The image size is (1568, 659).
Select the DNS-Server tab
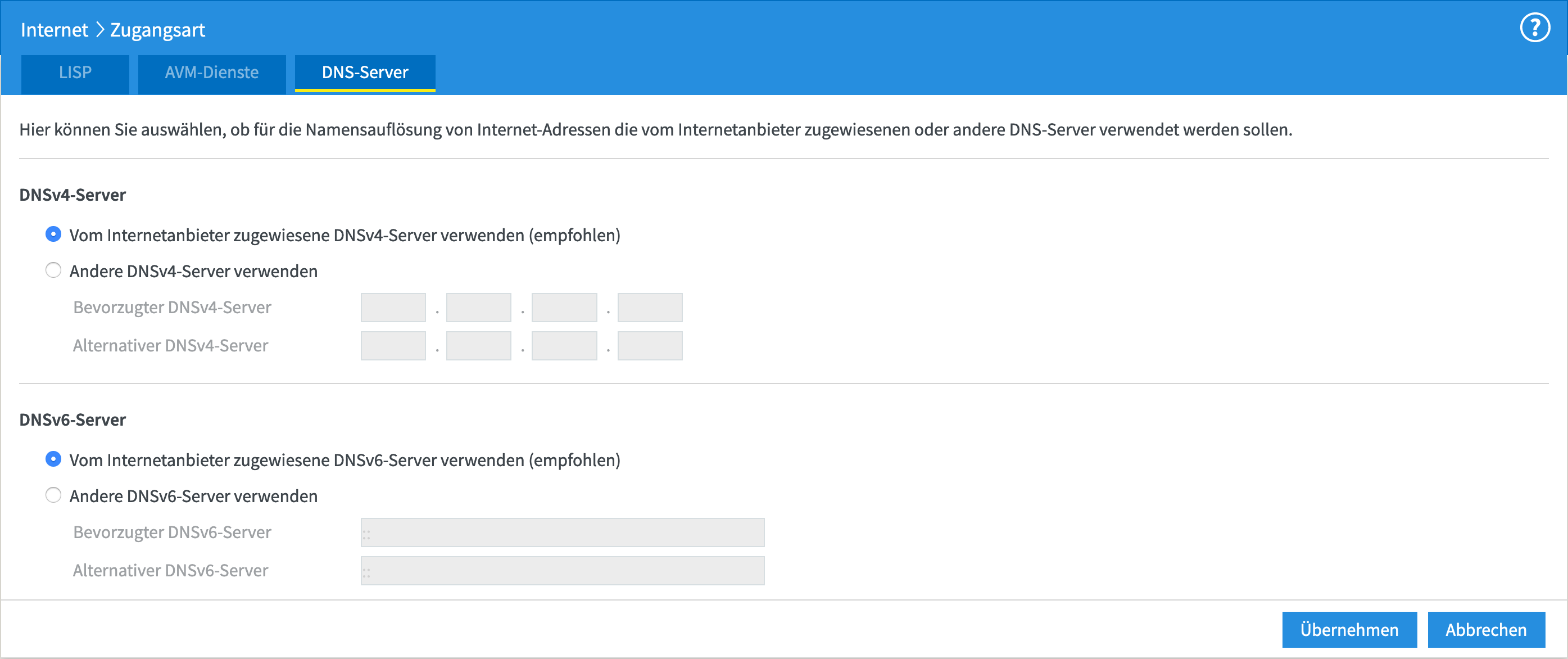click(365, 73)
